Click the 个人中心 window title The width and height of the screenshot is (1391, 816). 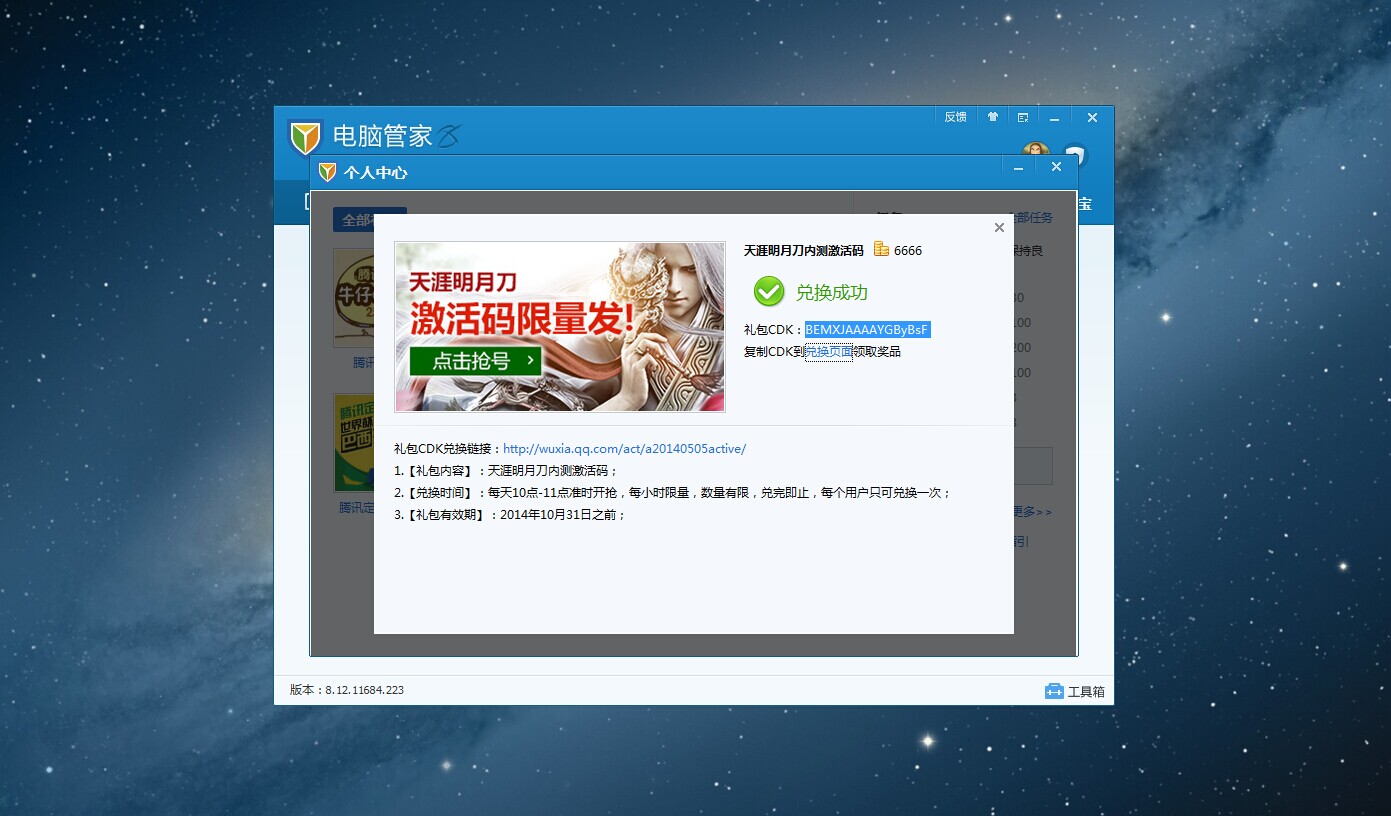(376, 172)
